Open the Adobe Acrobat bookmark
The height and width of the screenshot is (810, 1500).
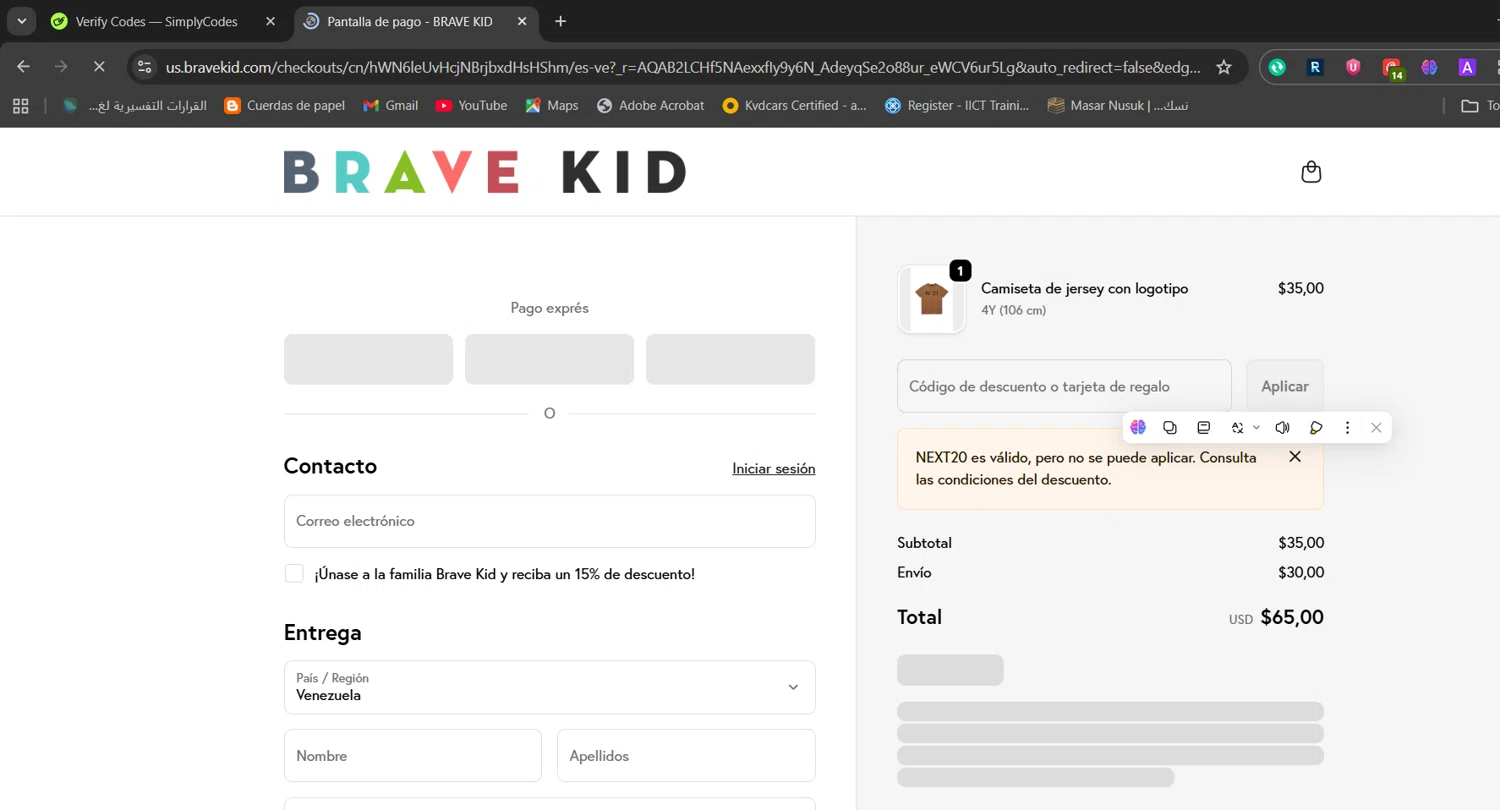click(x=650, y=105)
